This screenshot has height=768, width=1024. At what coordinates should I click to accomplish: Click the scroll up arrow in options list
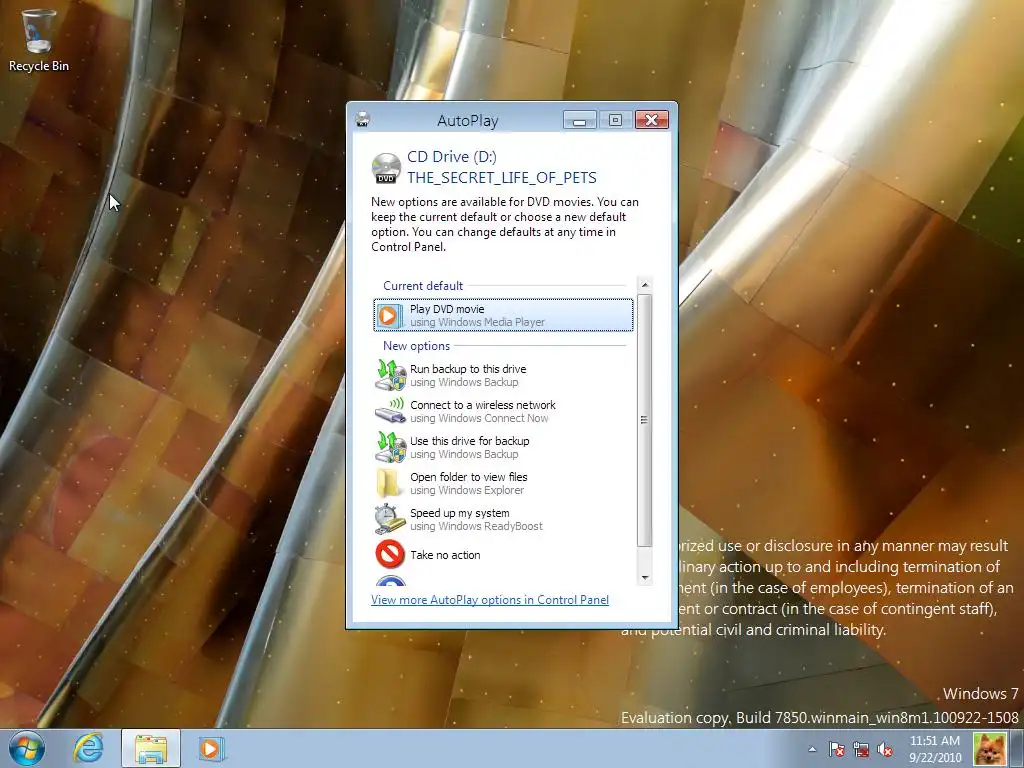(x=645, y=284)
